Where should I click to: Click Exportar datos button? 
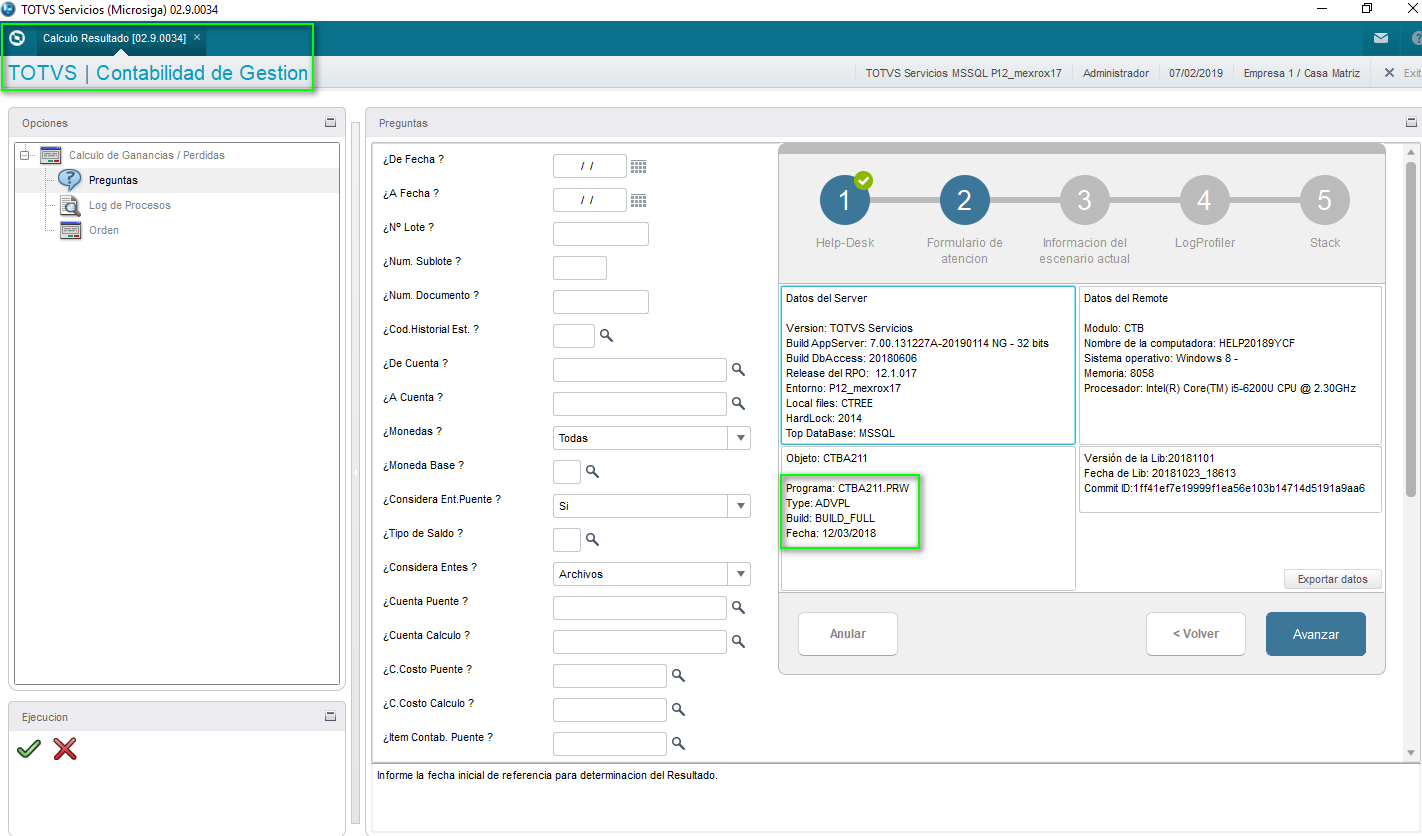1333,579
